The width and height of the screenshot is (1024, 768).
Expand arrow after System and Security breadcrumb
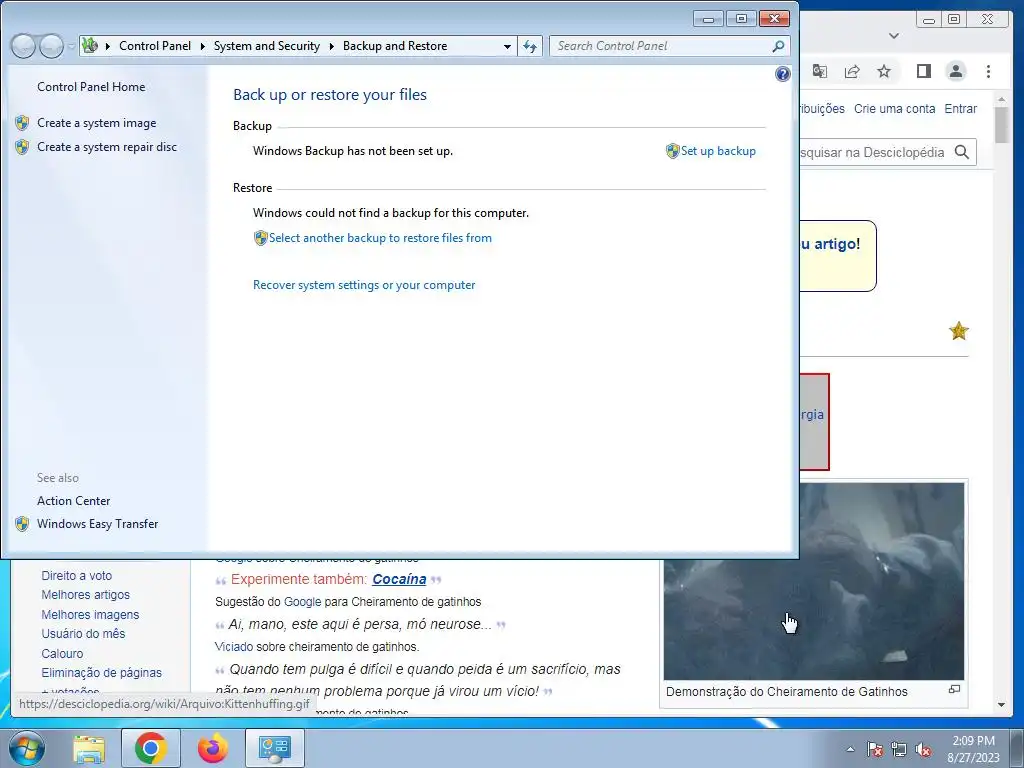[332, 46]
